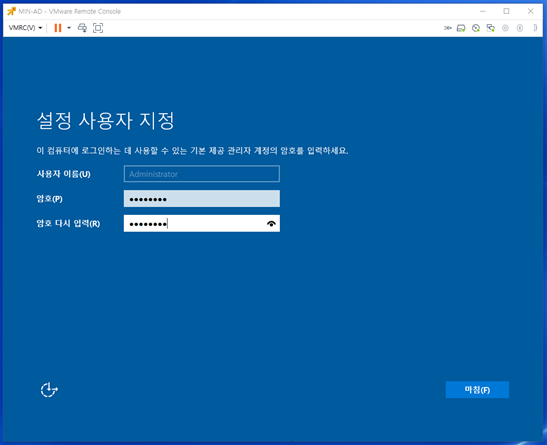Viewport: 547px width, 445px height.
Task: Click the administrator password instruction sentence
Action: coord(192,151)
